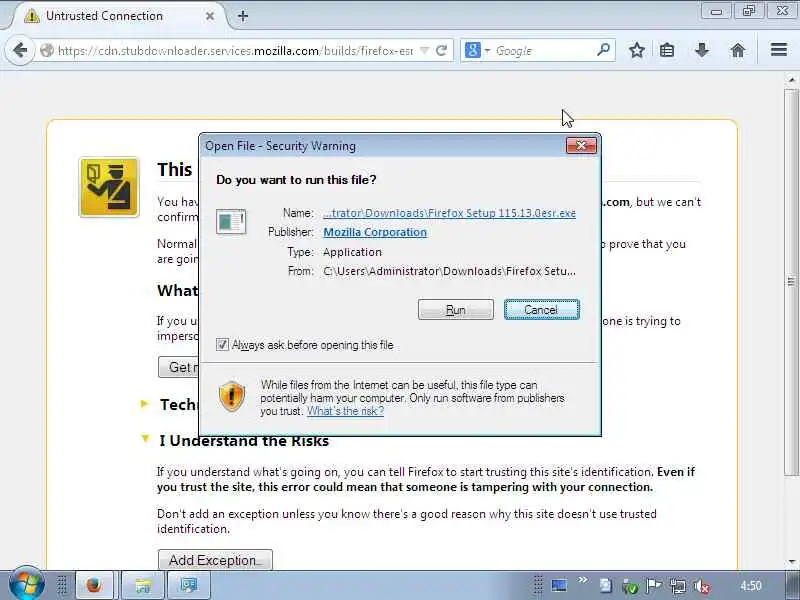Image resolution: width=800 pixels, height=600 pixels.
Task: Click the application file icon in dialog
Action: (231, 222)
